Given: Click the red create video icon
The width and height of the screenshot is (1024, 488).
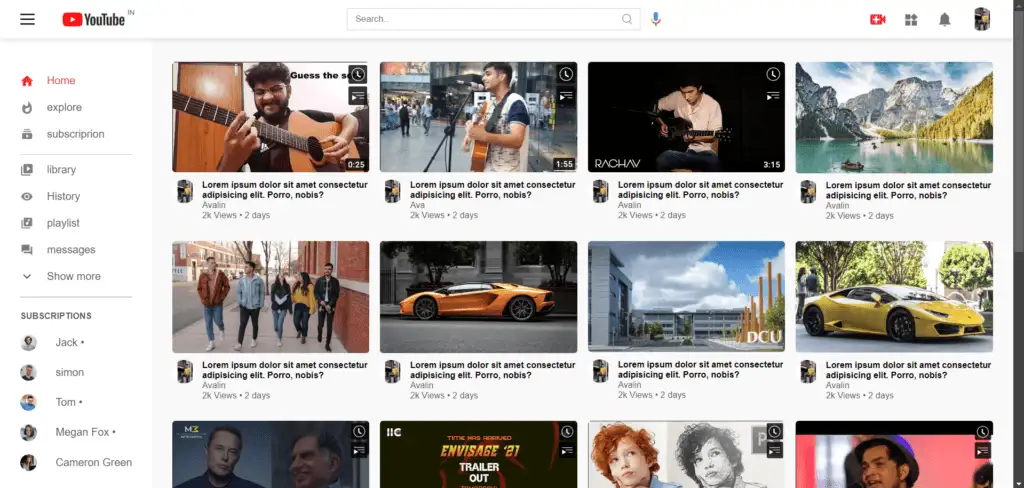Looking at the screenshot, I should [x=878, y=19].
